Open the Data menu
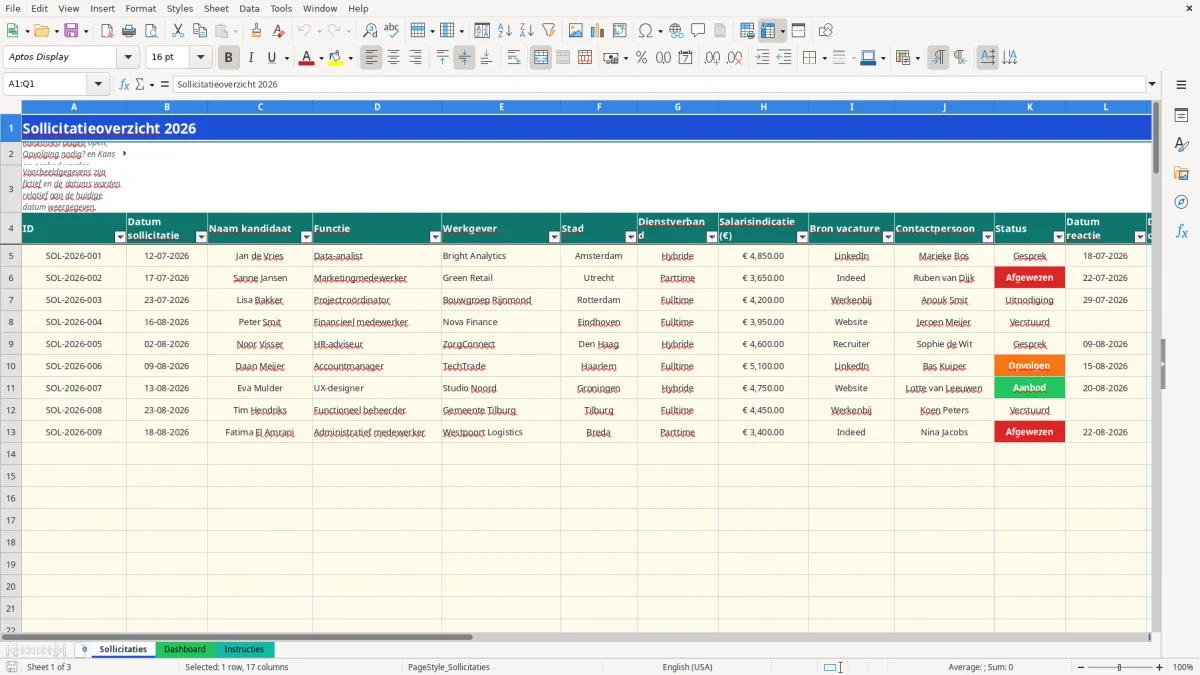The height and width of the screenshot is (675, 1200). tap(250, 8)
